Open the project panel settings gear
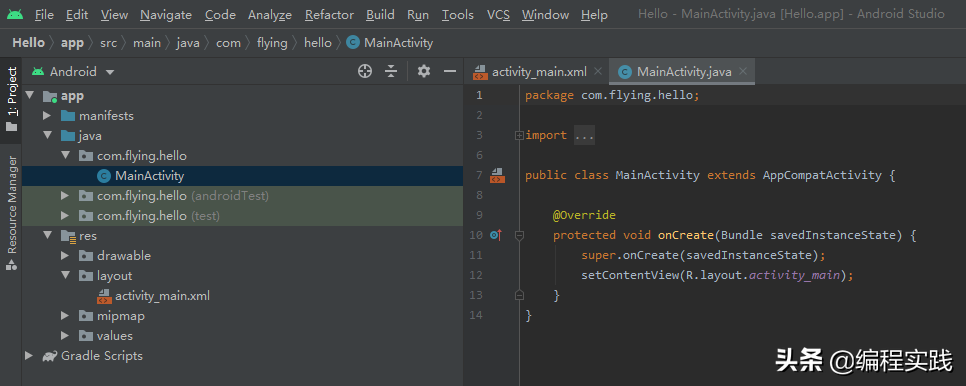Viewport: 966px width, 386px height. click(423, 71)
